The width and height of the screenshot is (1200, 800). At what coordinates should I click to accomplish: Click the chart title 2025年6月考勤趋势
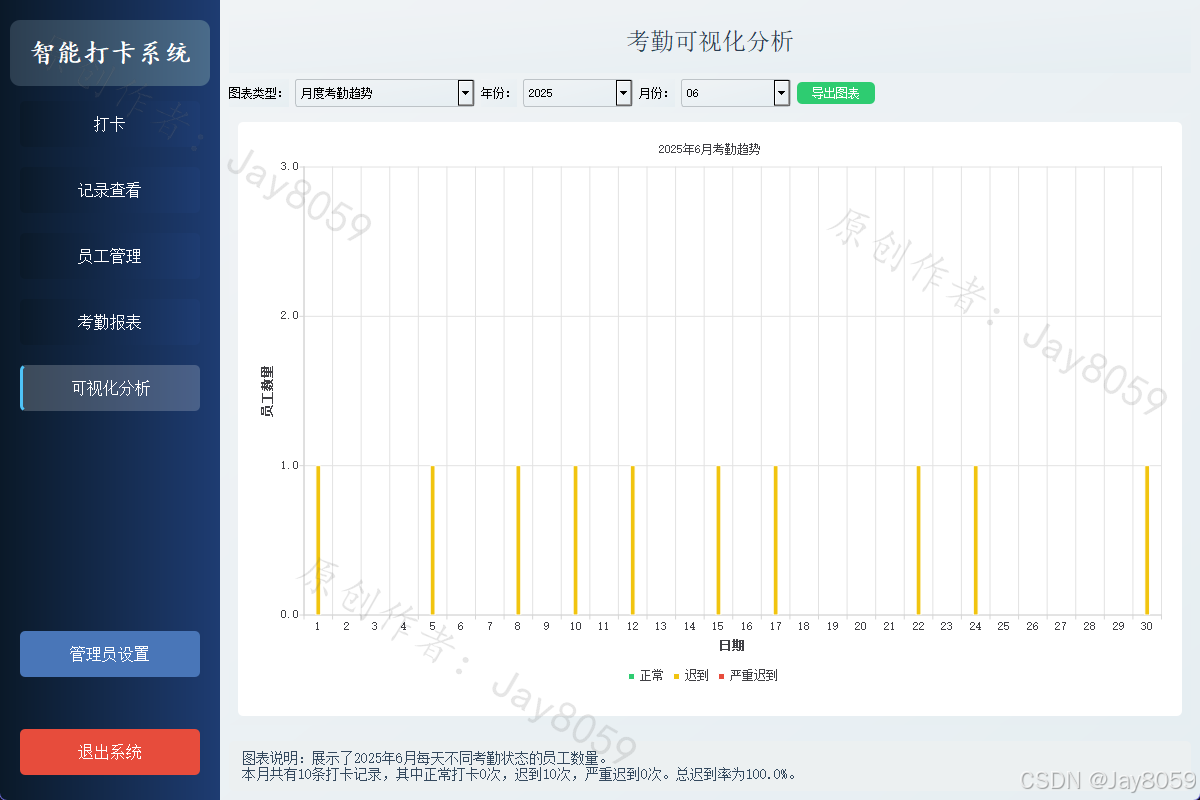[709, 149]
